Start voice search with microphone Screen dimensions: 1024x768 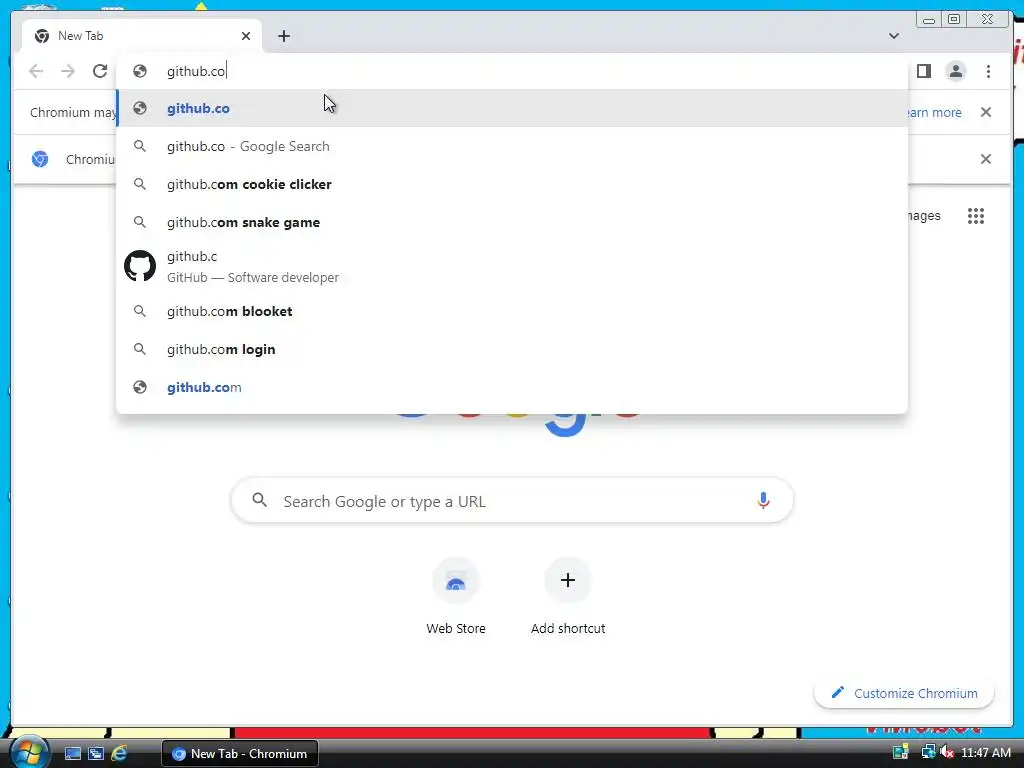click(x=763, y=501)
